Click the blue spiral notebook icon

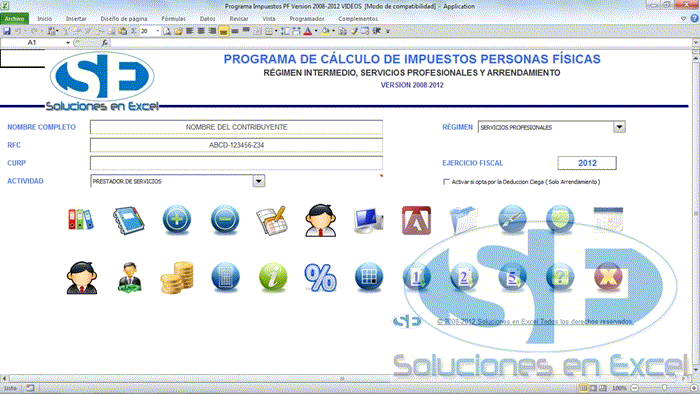tap(129, 220)
